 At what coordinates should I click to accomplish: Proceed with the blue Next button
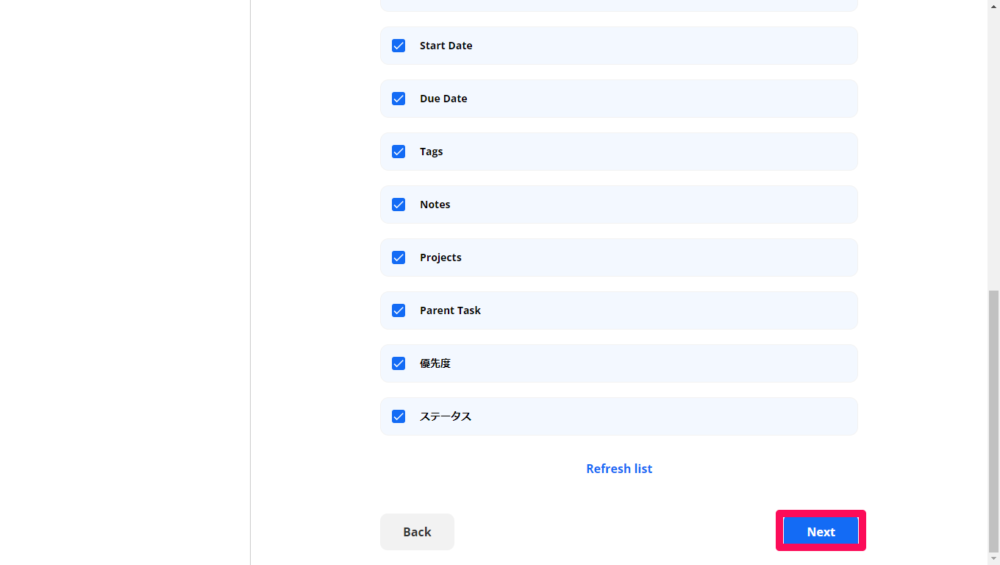coord(820,532)
